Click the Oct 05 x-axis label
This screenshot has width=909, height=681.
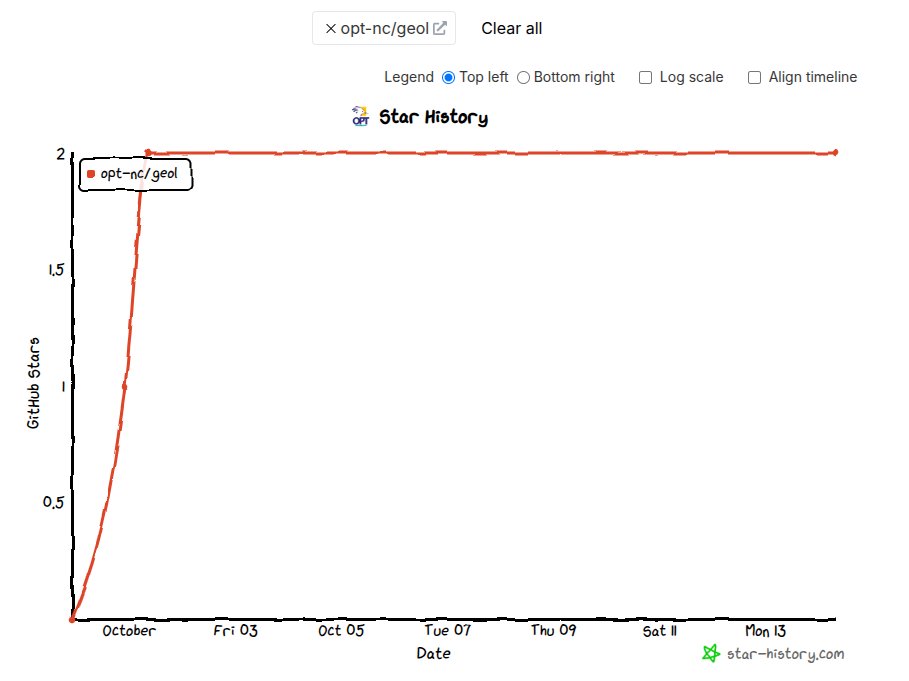341,631
